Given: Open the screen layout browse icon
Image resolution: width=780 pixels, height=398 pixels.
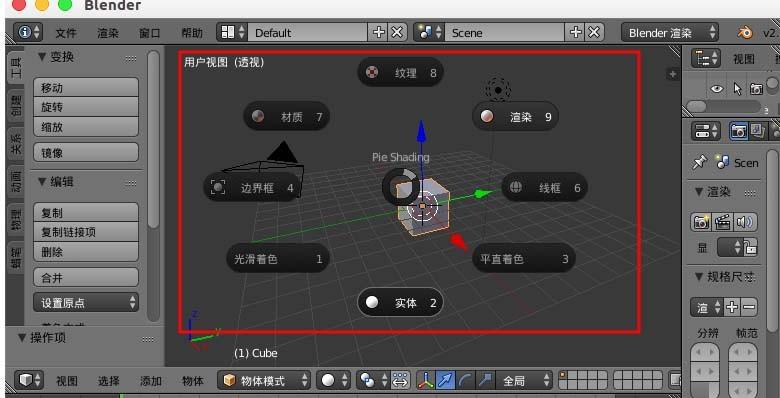Looking at the screenshot, I should click(232, 33).
